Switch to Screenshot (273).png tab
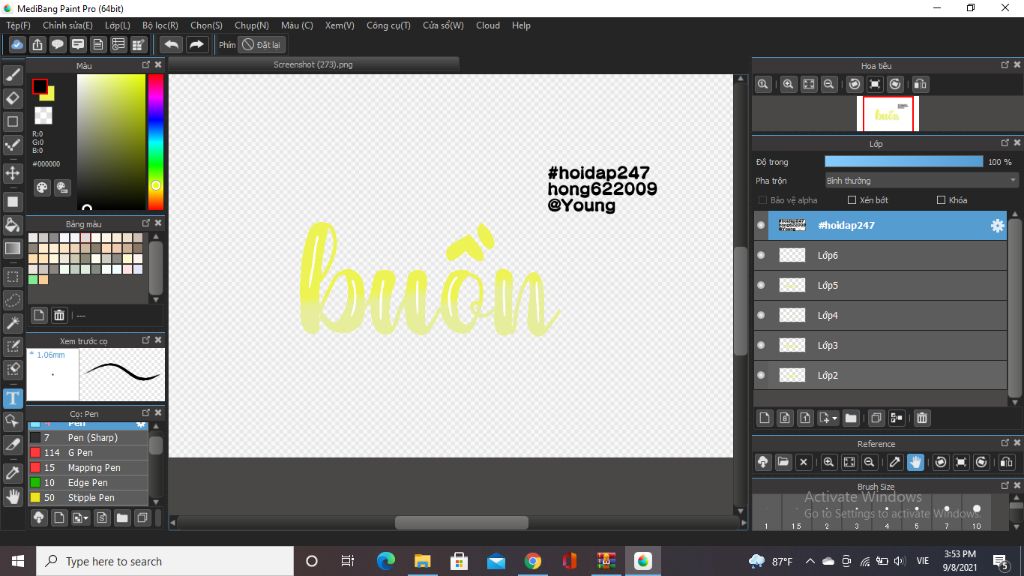This screenshot has height=576, width=1024. click(x=313, y=65)
